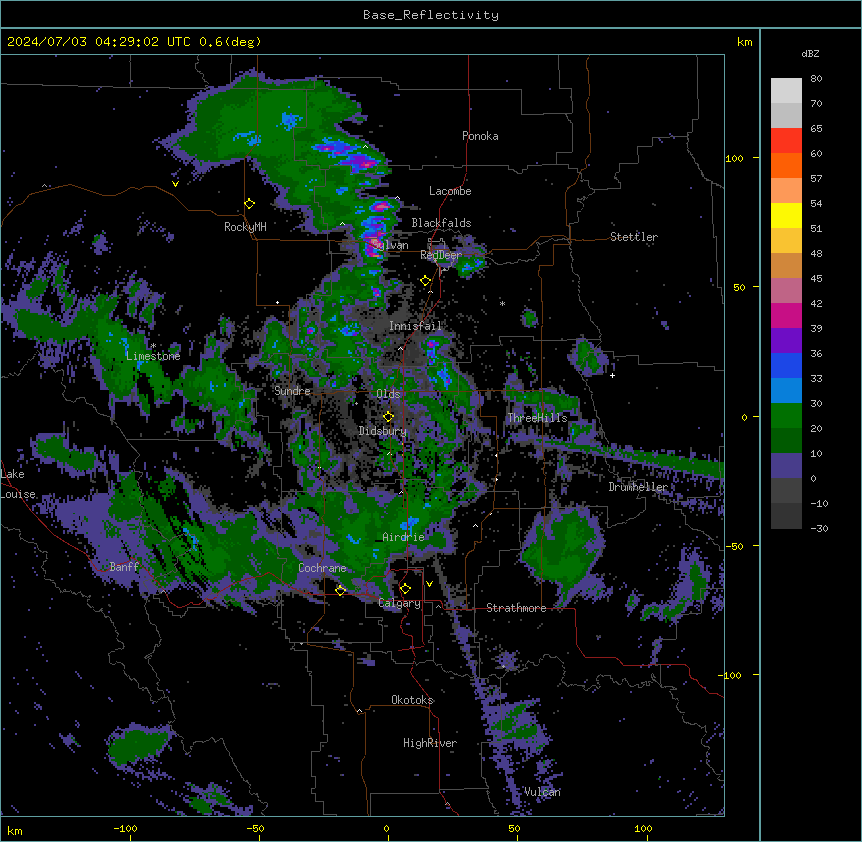Click the -50 tick on the right vertical axis
This screenshot has width=862, height=842.
pos(734,546)
